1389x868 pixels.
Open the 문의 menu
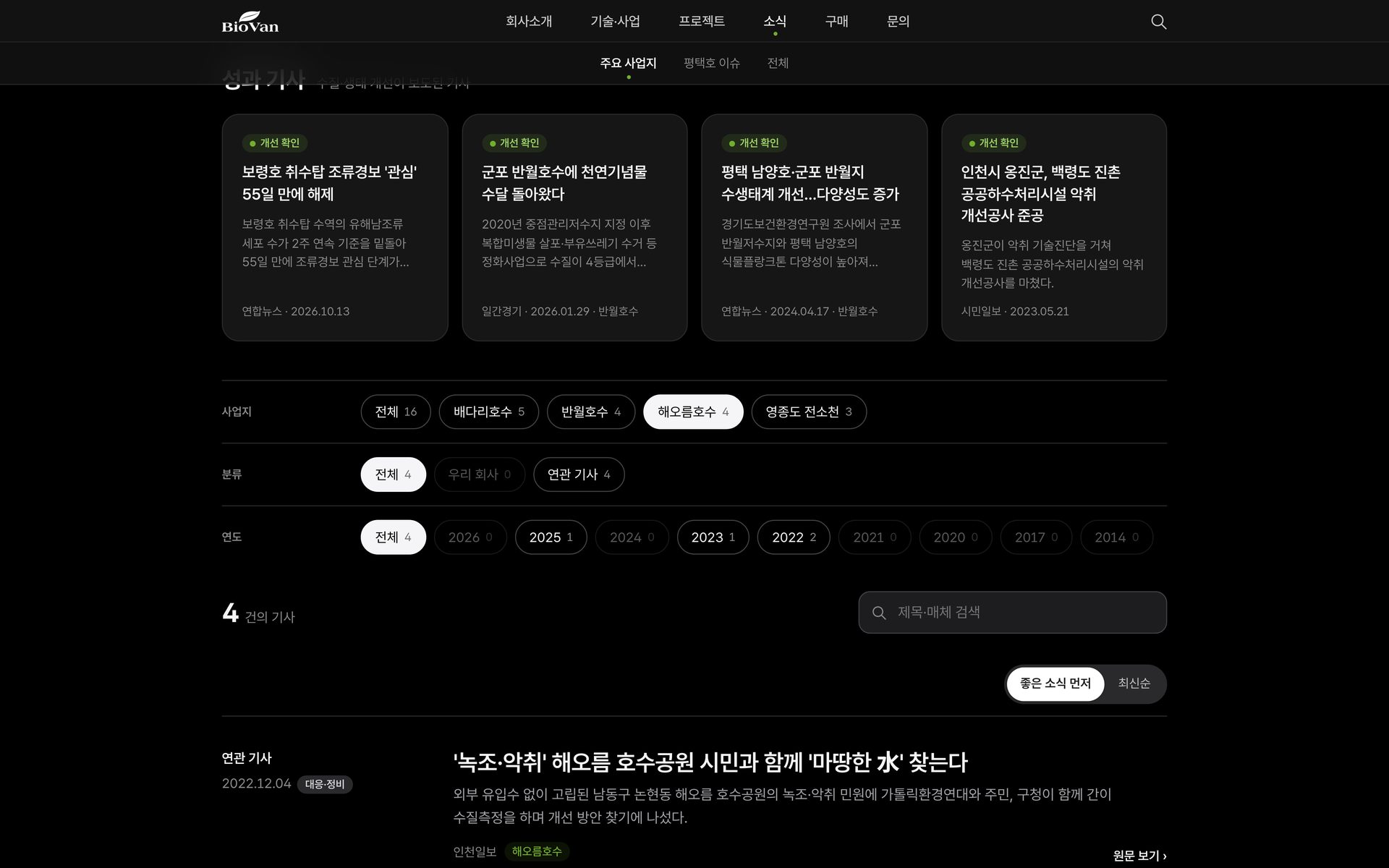(898, 21)
